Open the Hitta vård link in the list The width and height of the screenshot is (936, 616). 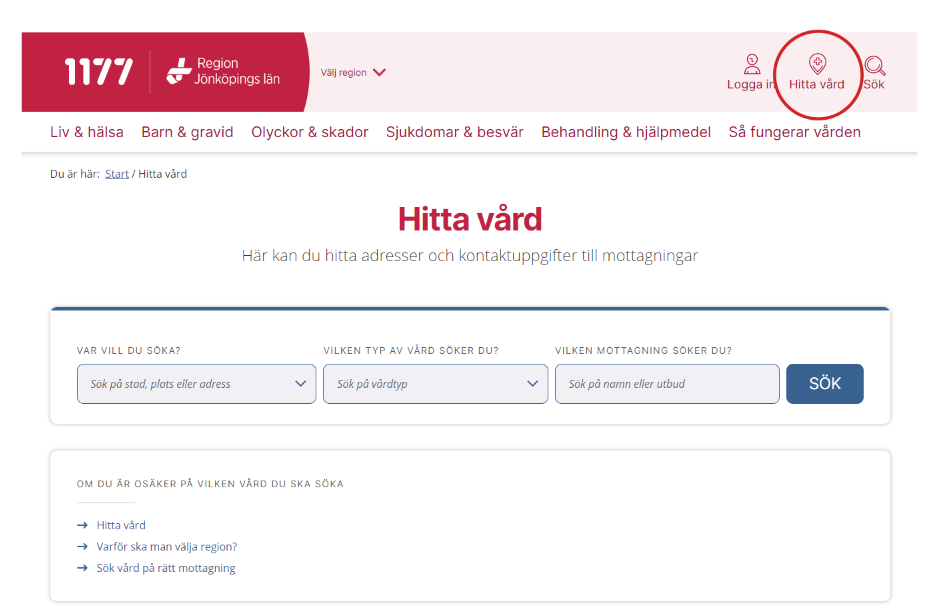tap(121, 525)
